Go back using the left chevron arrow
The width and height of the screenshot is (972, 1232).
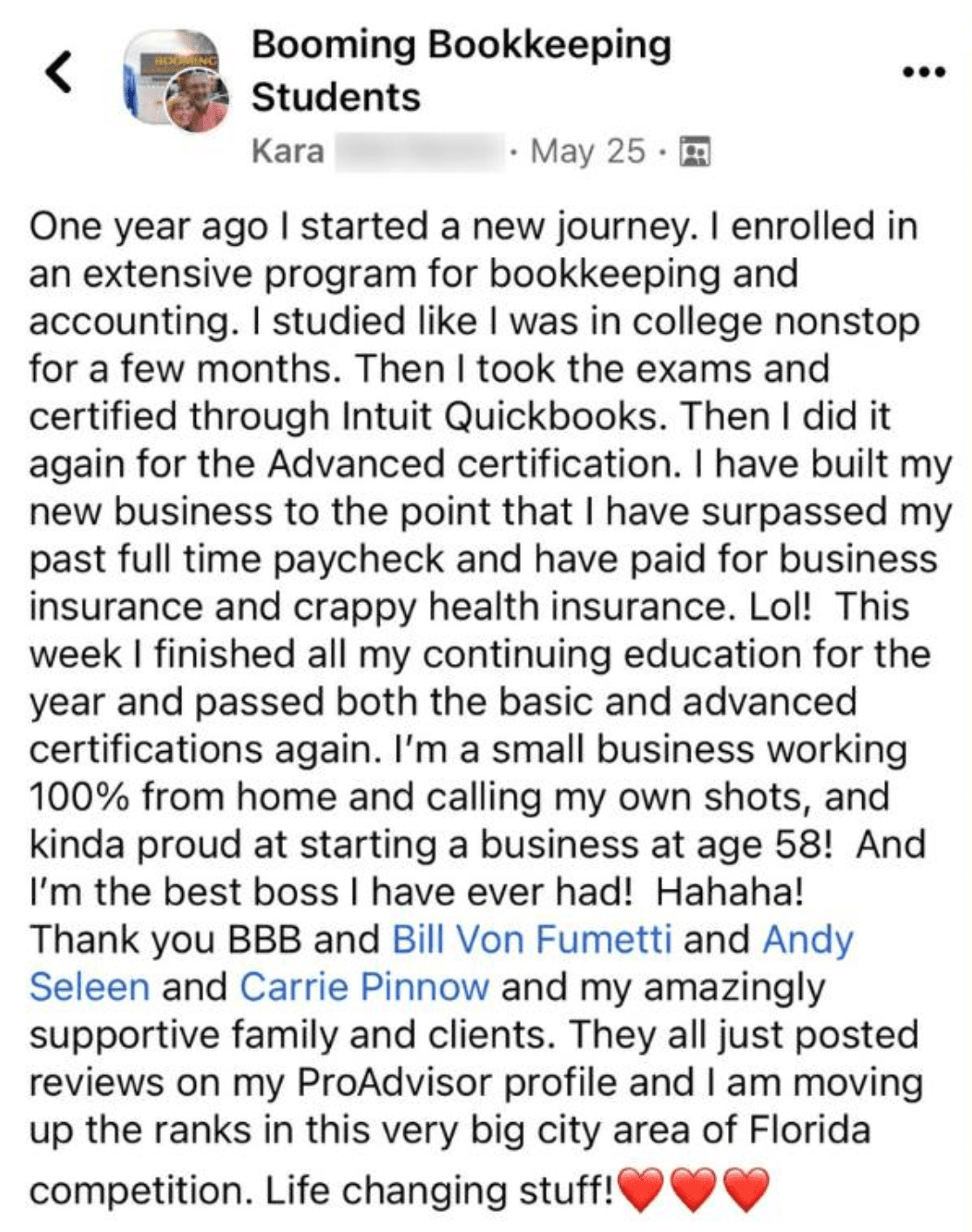[x=58, y=72]
